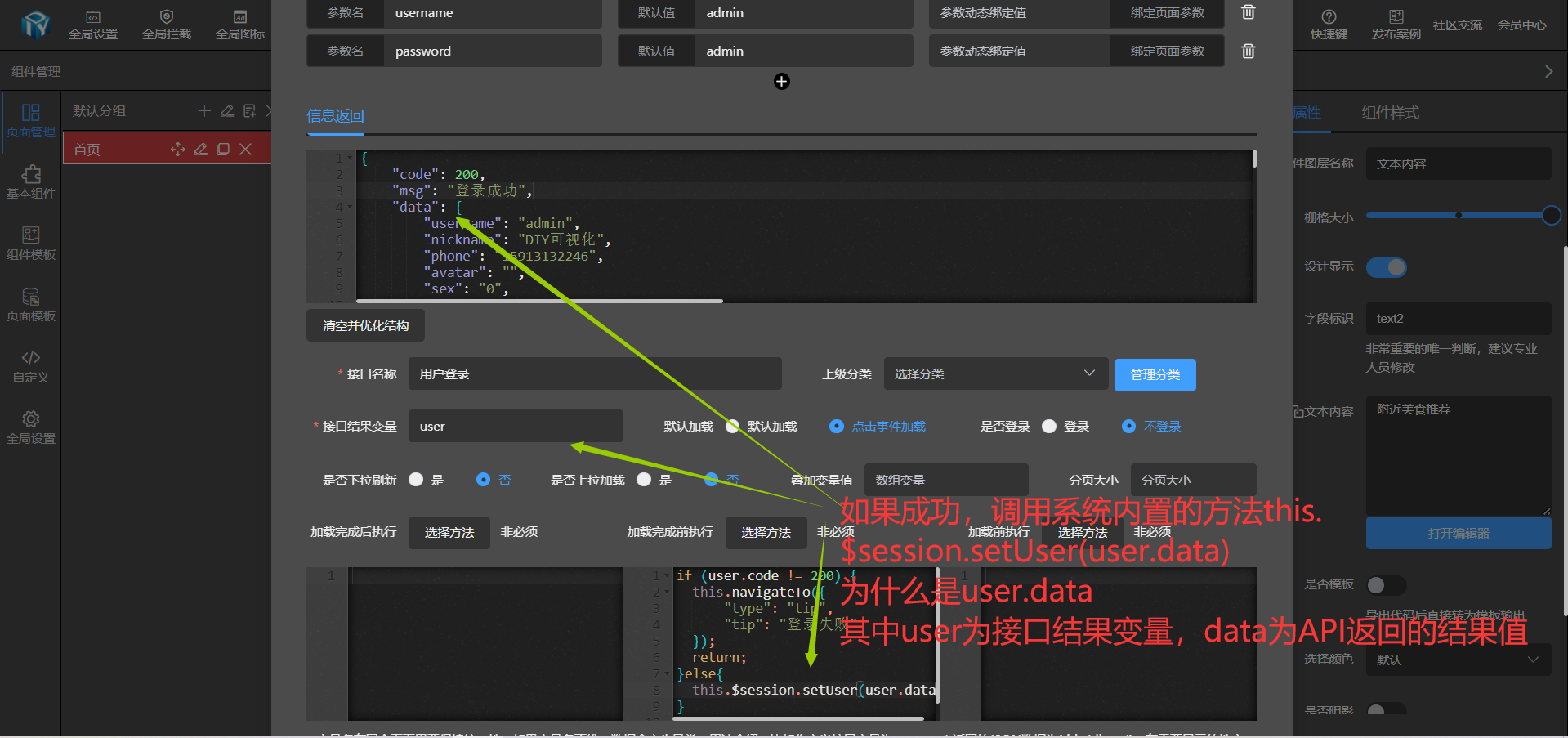Open the 选择颜色 默认 dropdown
The height and width of the screenshot is (738, 1568).
(x=1459, y=660)
